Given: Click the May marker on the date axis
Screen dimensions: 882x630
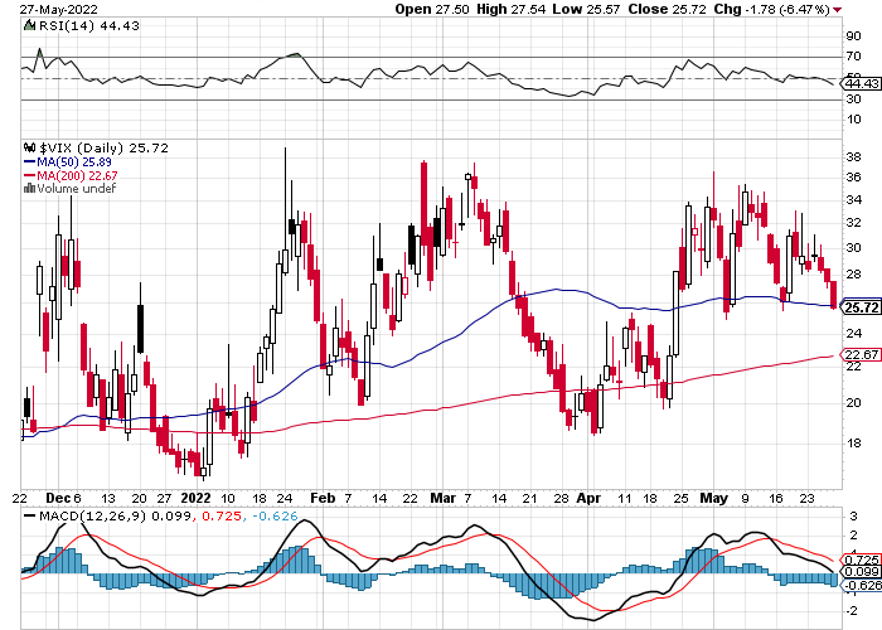Looking at the screenshot, I should click(713, 496).
